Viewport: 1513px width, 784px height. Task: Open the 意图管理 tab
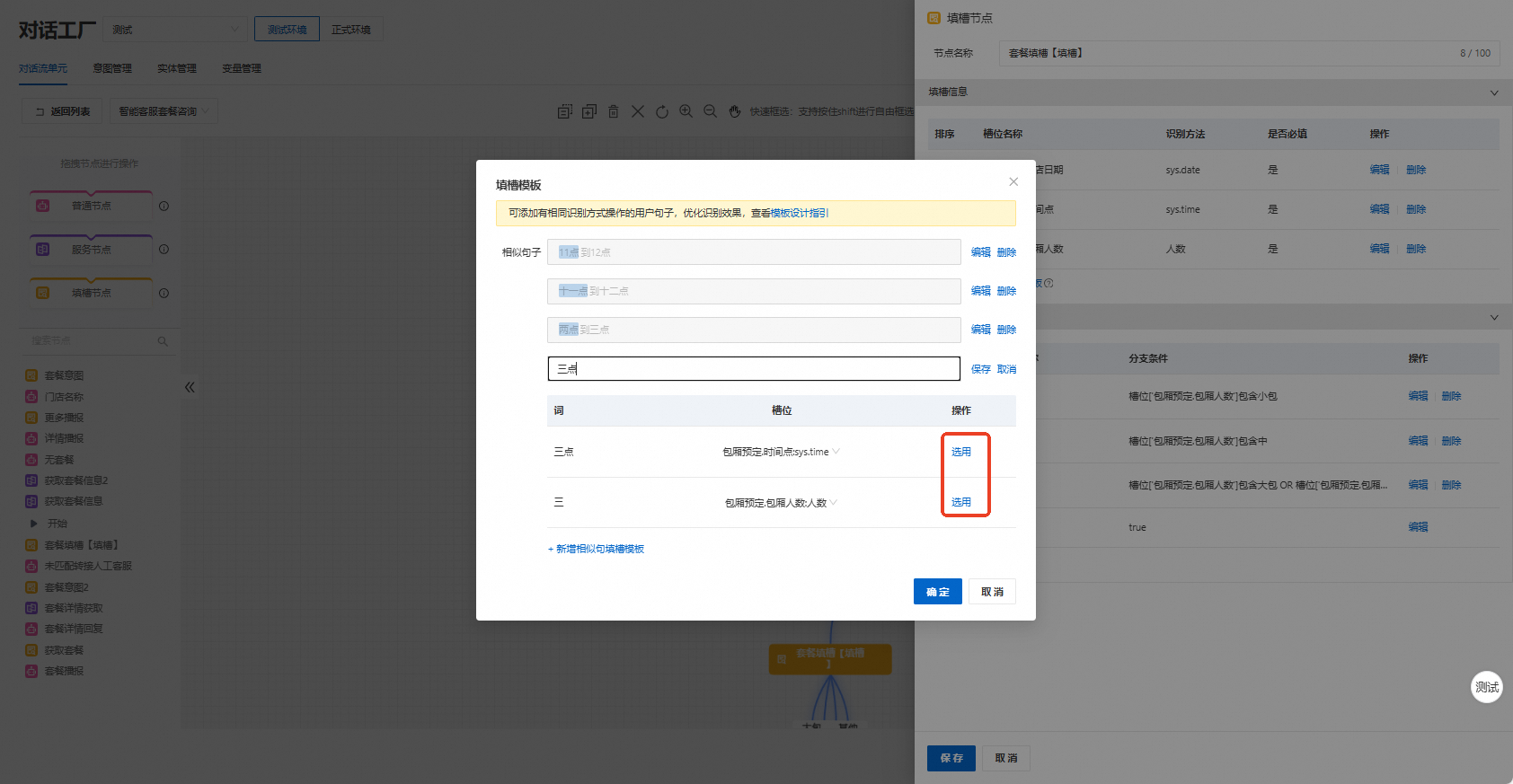coord(112,68)
